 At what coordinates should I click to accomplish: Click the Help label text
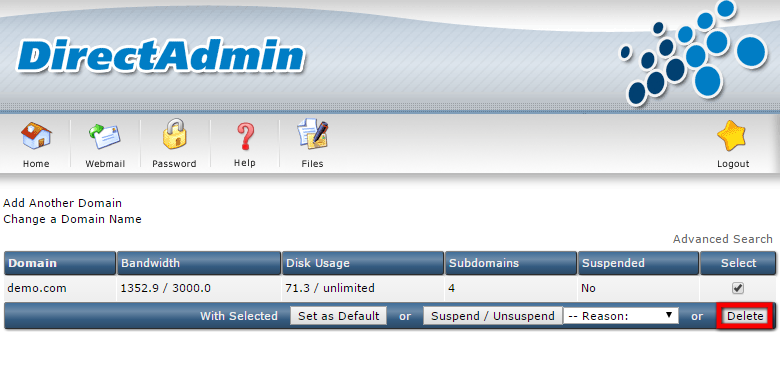point(245,163)
